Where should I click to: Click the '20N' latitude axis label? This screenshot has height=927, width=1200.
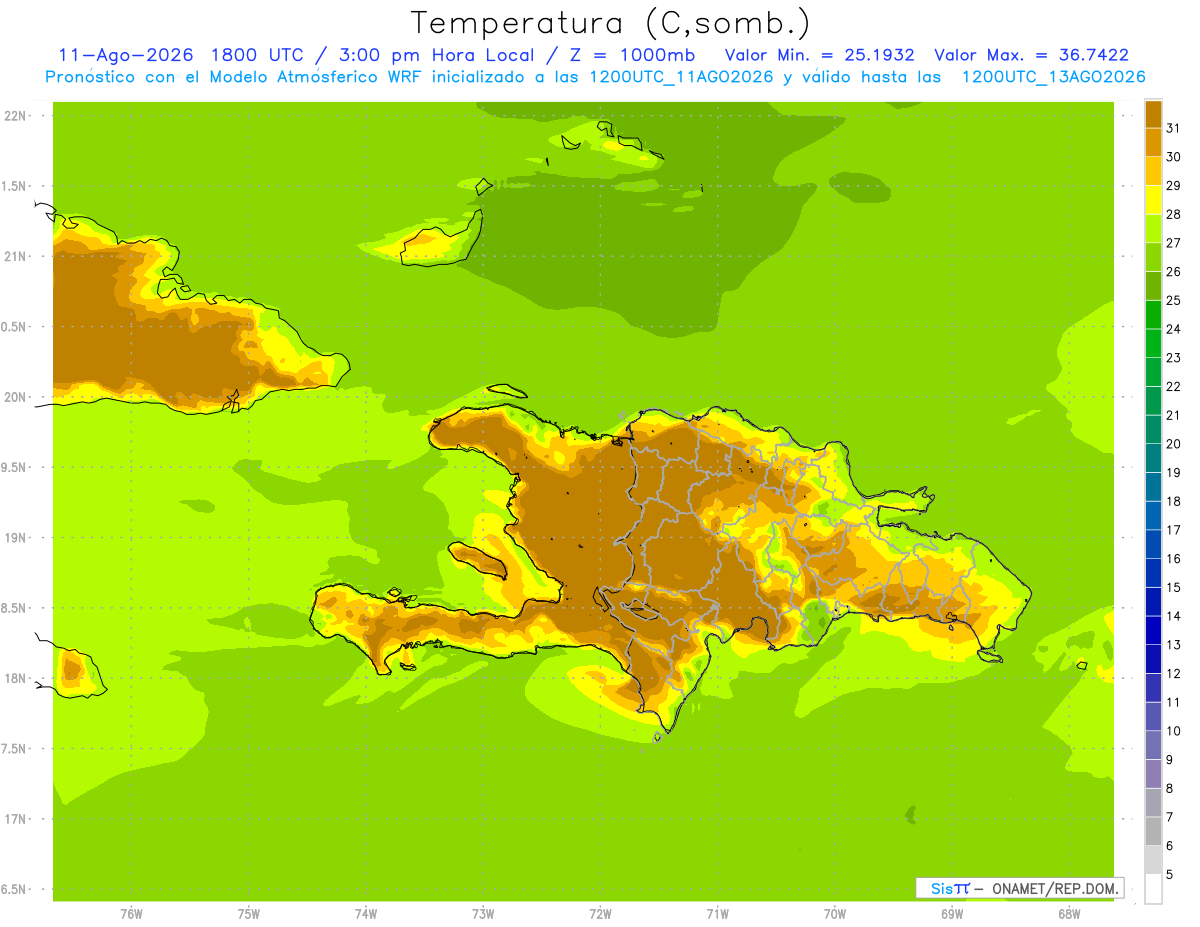tap(15, 397)
